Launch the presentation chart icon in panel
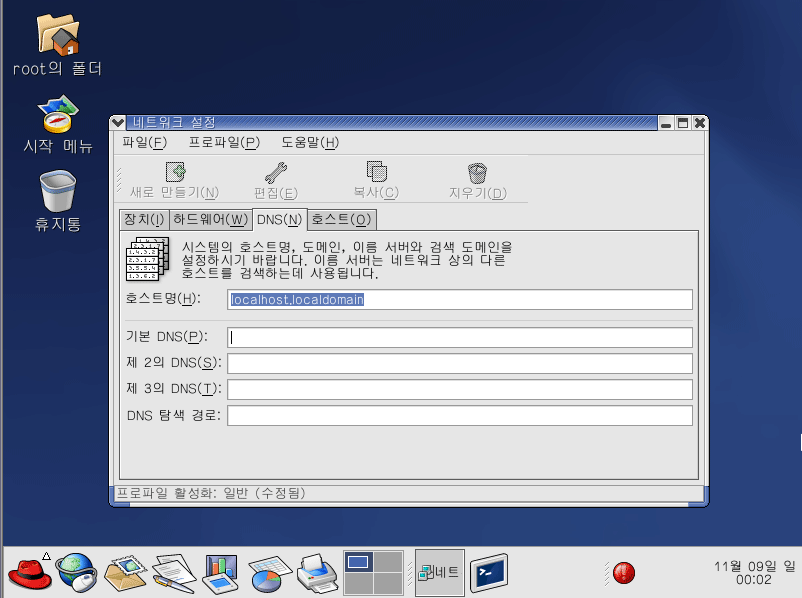The image size is (802, 598). coord(220,573)
